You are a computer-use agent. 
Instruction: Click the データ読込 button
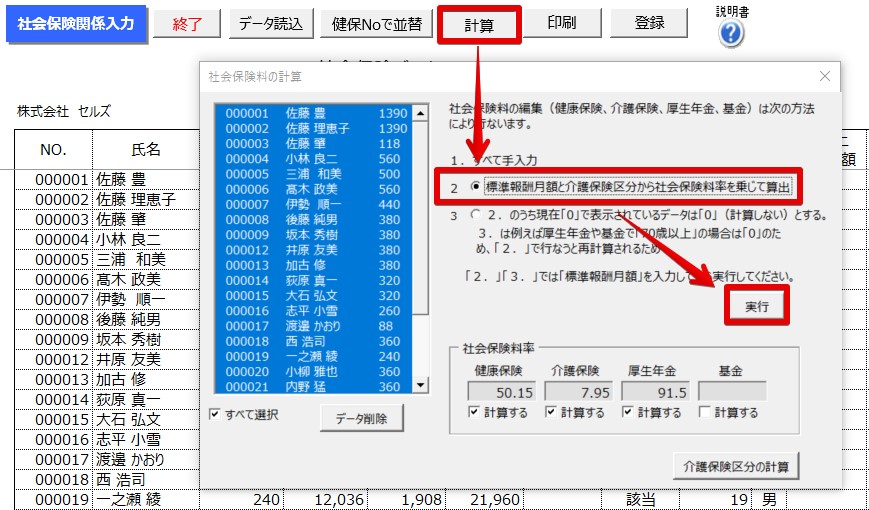(270, 24)
